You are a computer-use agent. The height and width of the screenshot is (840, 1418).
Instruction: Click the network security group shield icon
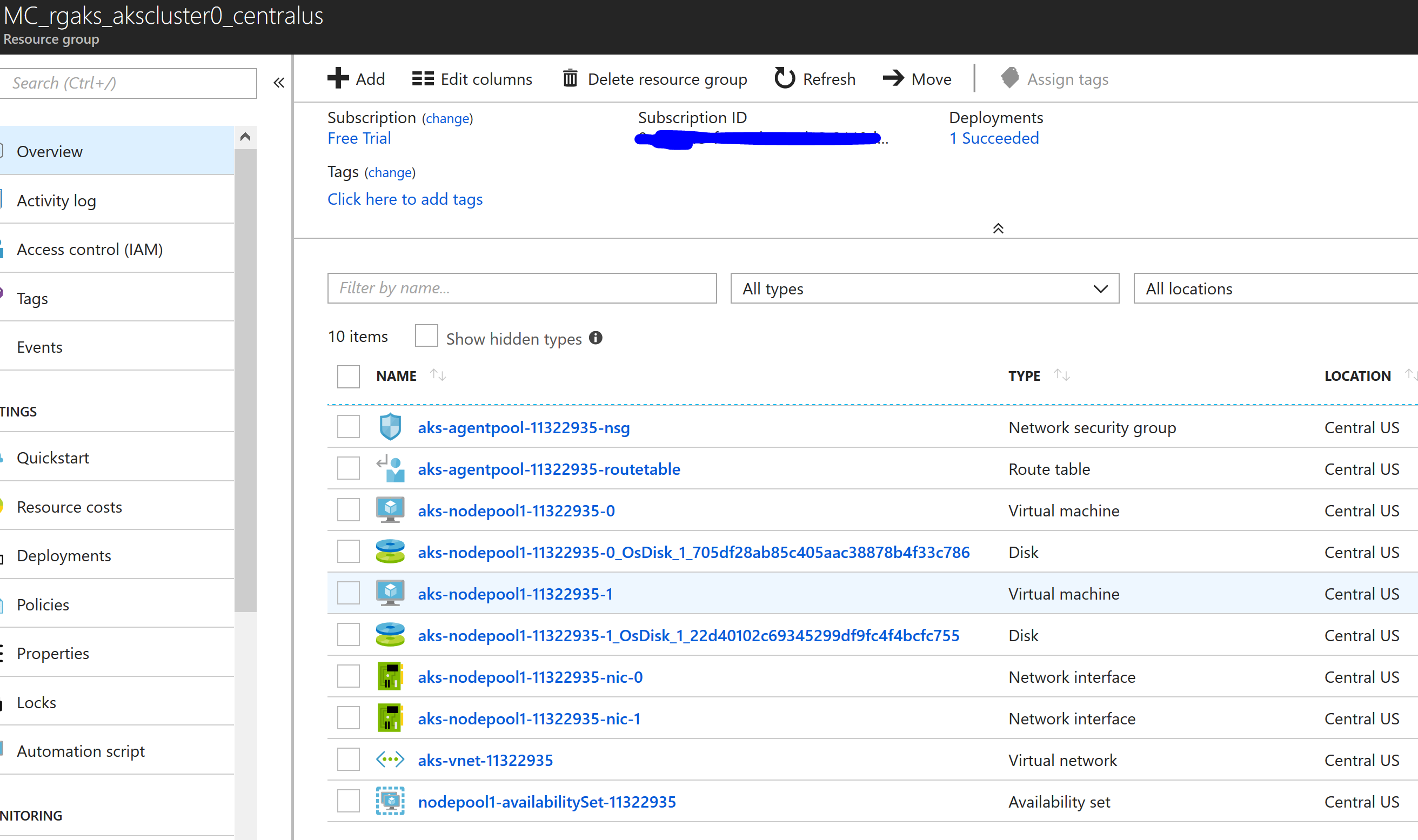(x=390, y=427)
